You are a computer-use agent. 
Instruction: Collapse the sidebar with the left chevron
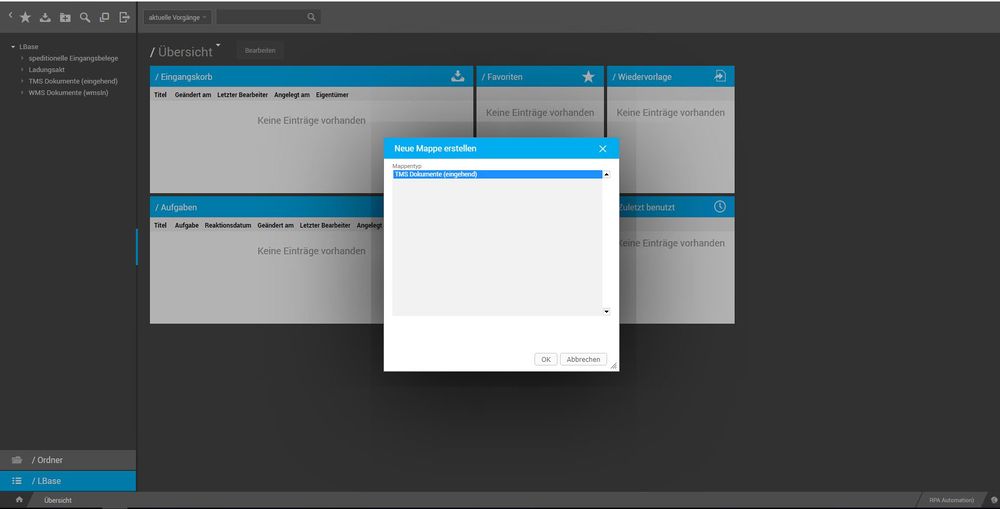pyautogui.click(x=10, y=15)
